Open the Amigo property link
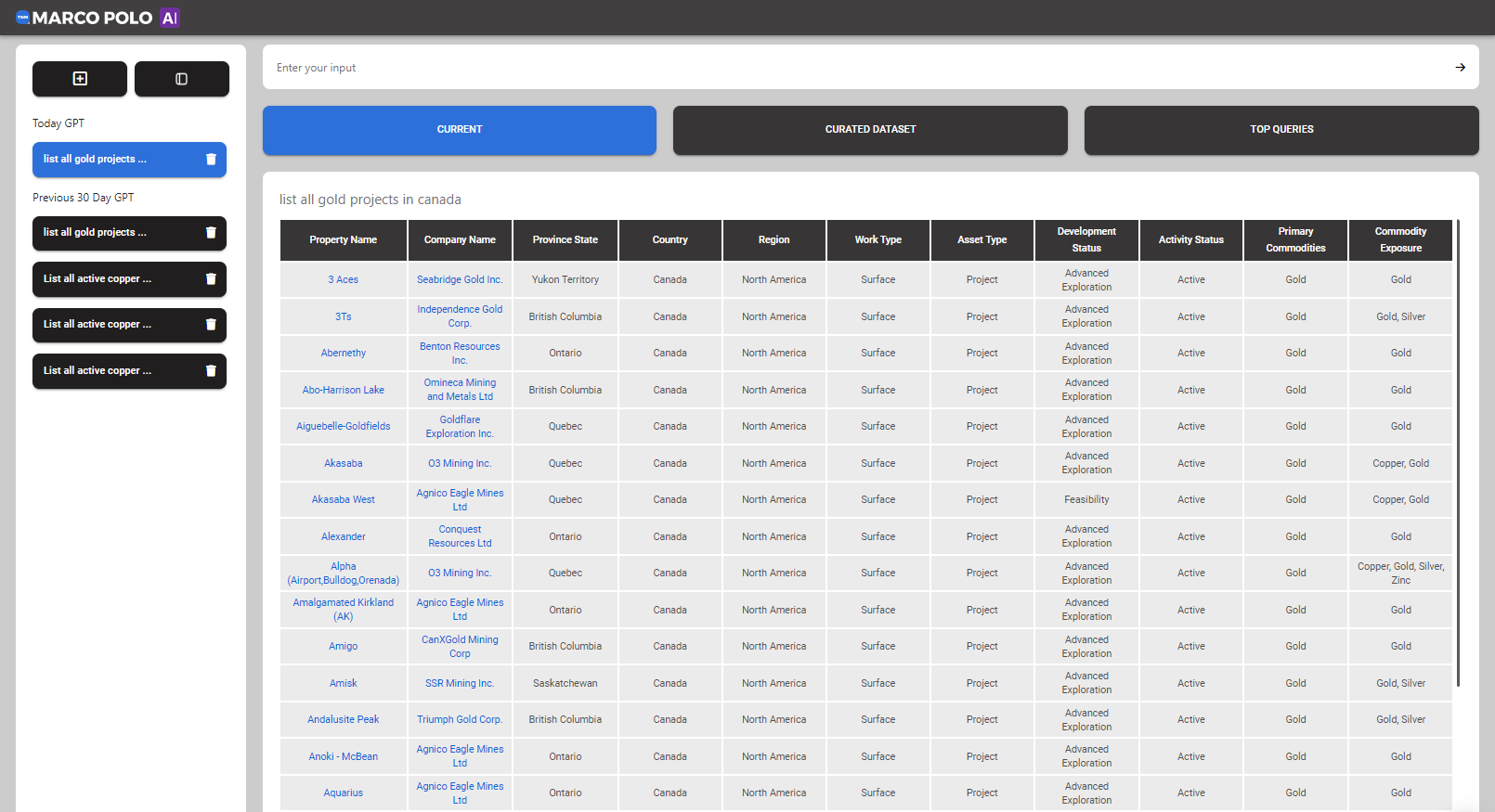Screen dimensions: 1495x812 pos(344,647)
